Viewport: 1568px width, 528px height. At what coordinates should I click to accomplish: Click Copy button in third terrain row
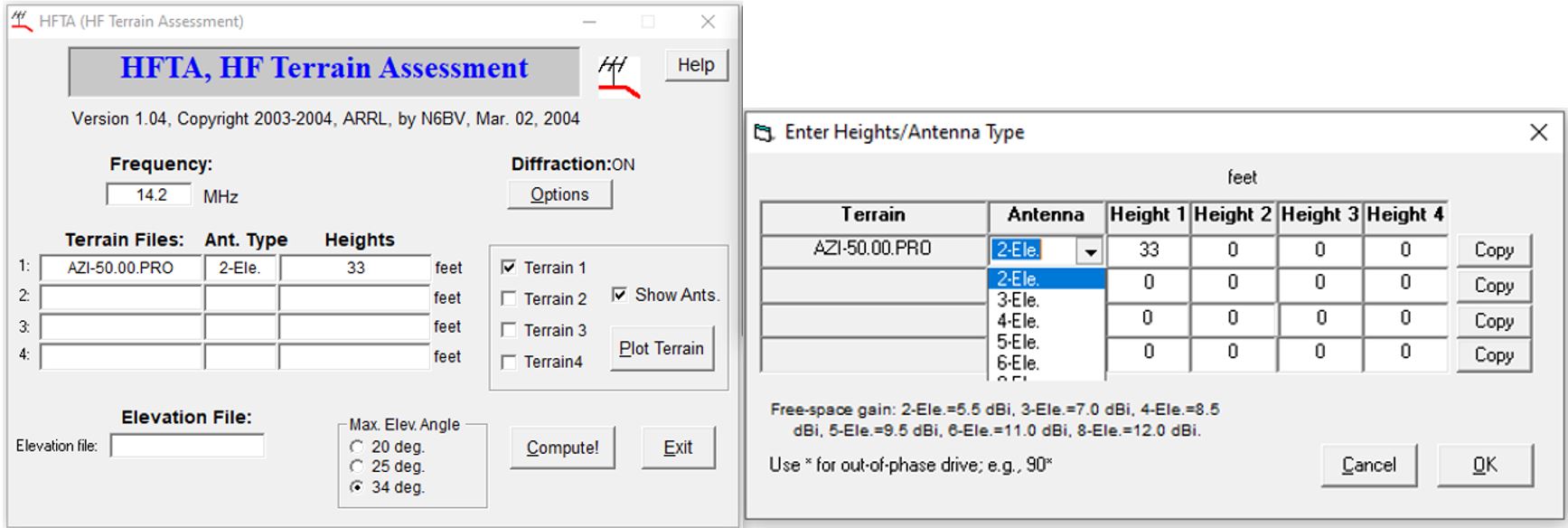pos(1494,321)
